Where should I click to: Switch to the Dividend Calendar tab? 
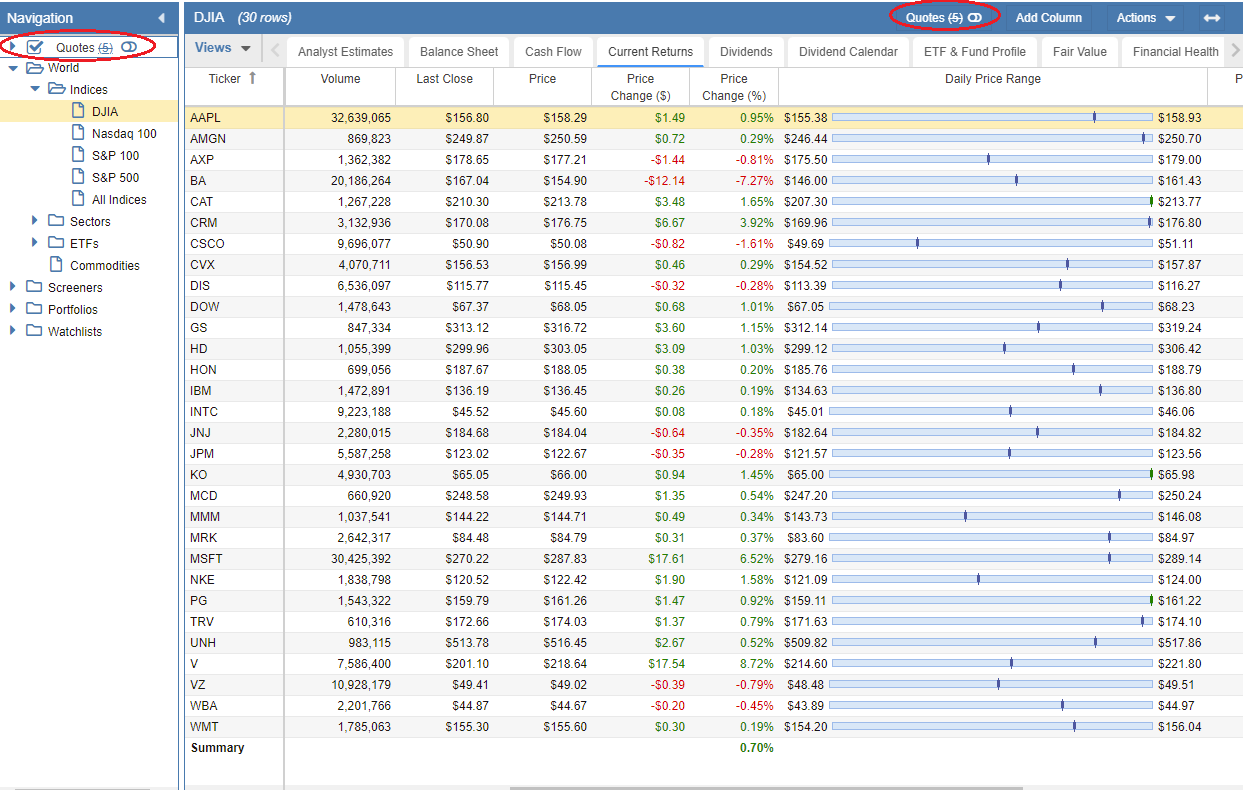coord(848,52)
